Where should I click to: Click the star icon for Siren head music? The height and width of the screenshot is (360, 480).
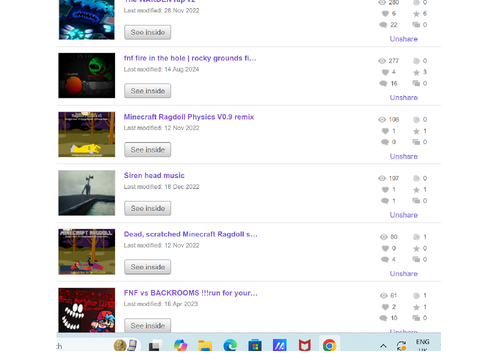416,190
